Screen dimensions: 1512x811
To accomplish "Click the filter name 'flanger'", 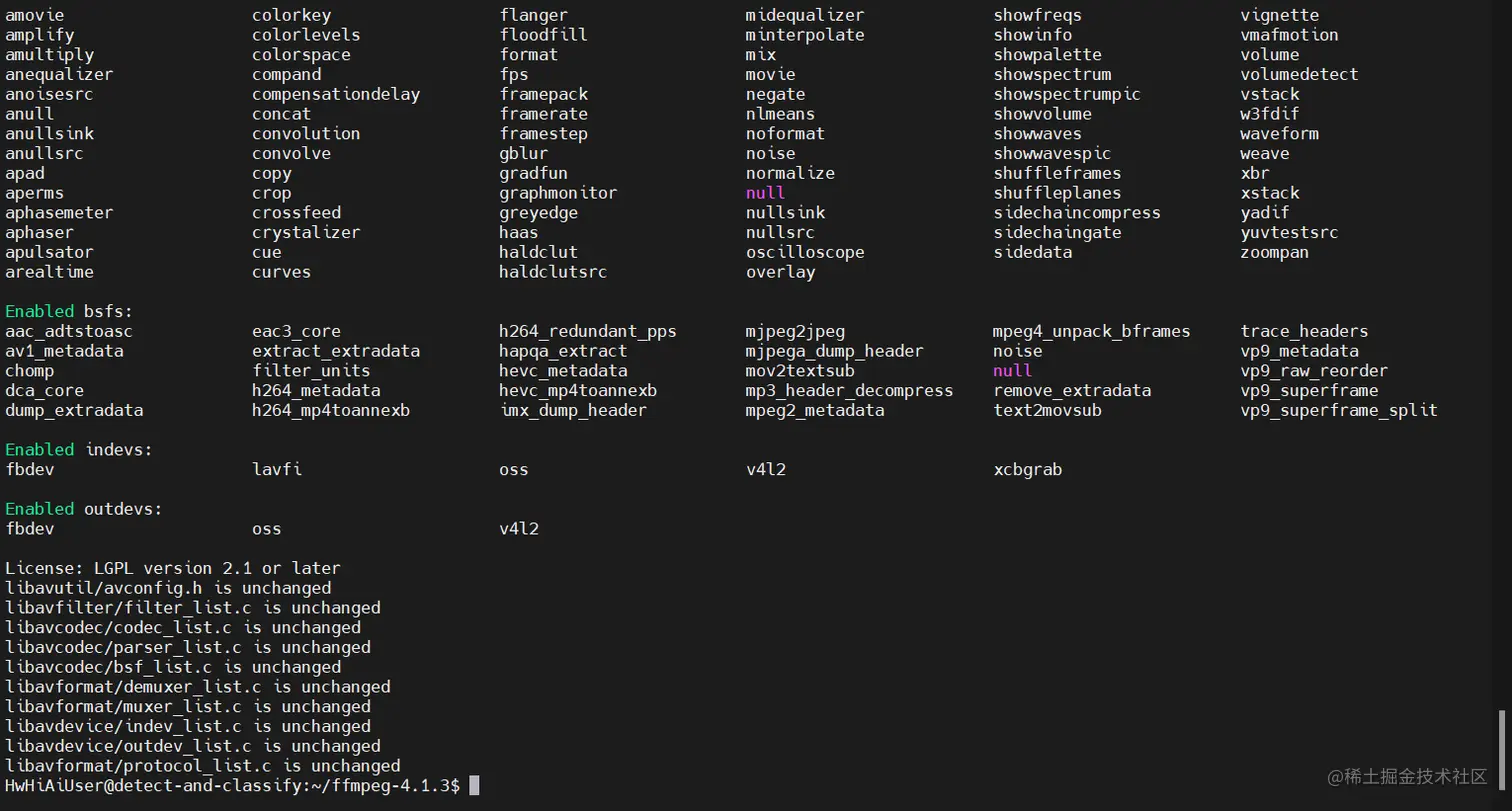I will 534,15.
